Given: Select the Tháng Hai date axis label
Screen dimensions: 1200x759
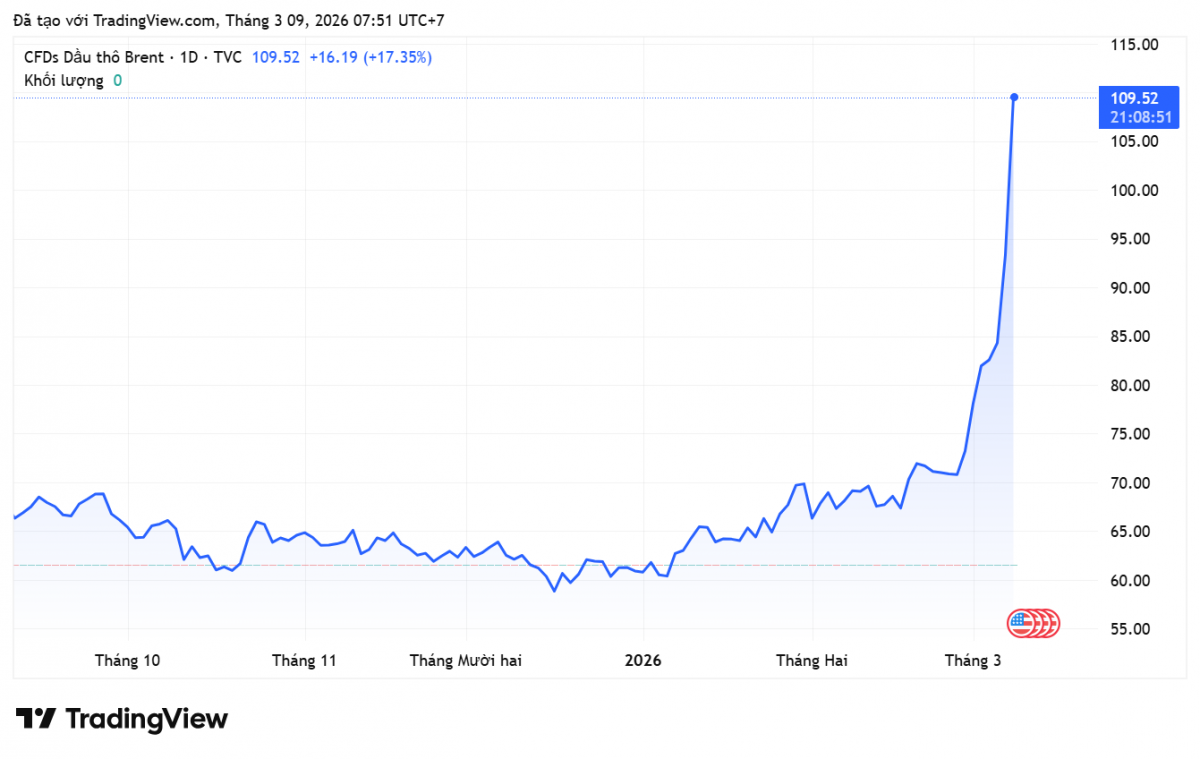Looking at the screenshot, I should tap(812, 660).
